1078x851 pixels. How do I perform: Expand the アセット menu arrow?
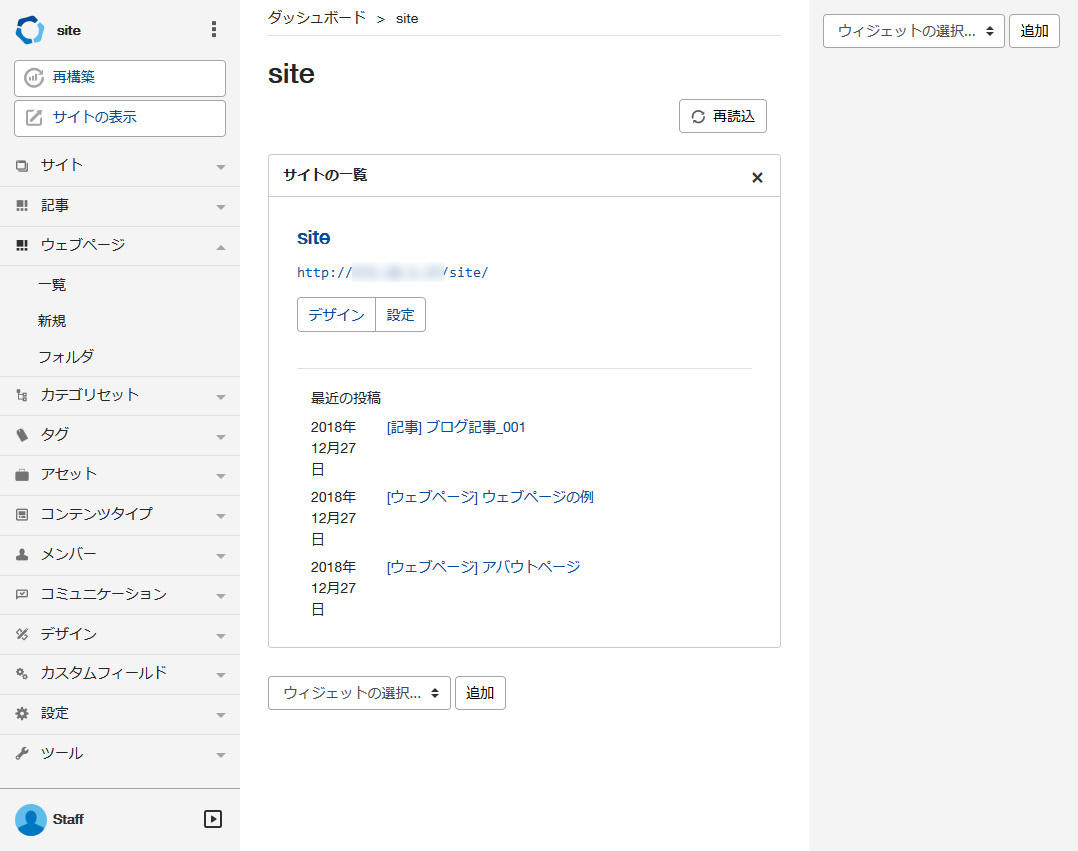221,476
